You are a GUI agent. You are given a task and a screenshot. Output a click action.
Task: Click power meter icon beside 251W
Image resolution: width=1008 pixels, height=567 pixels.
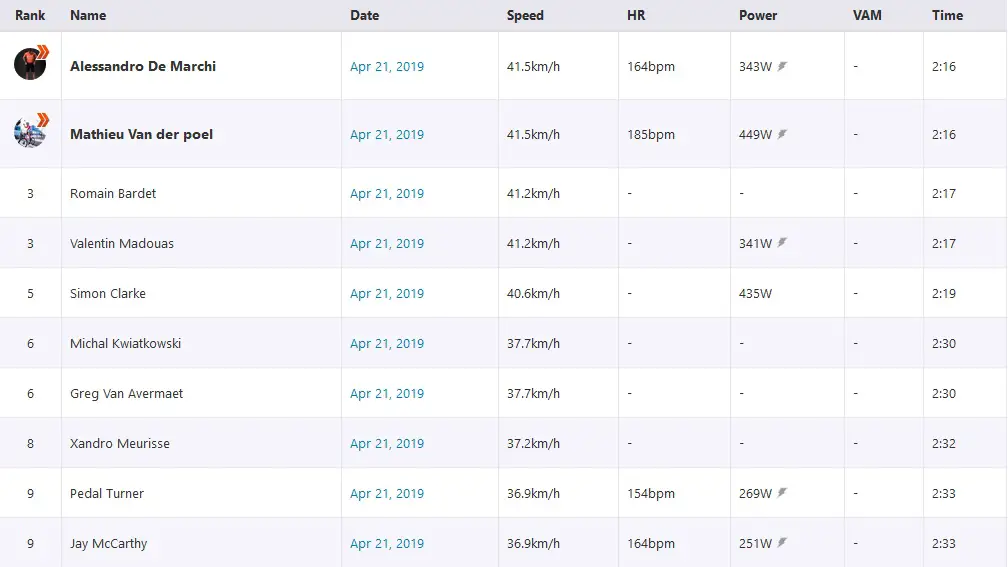(x=782, y=543)
